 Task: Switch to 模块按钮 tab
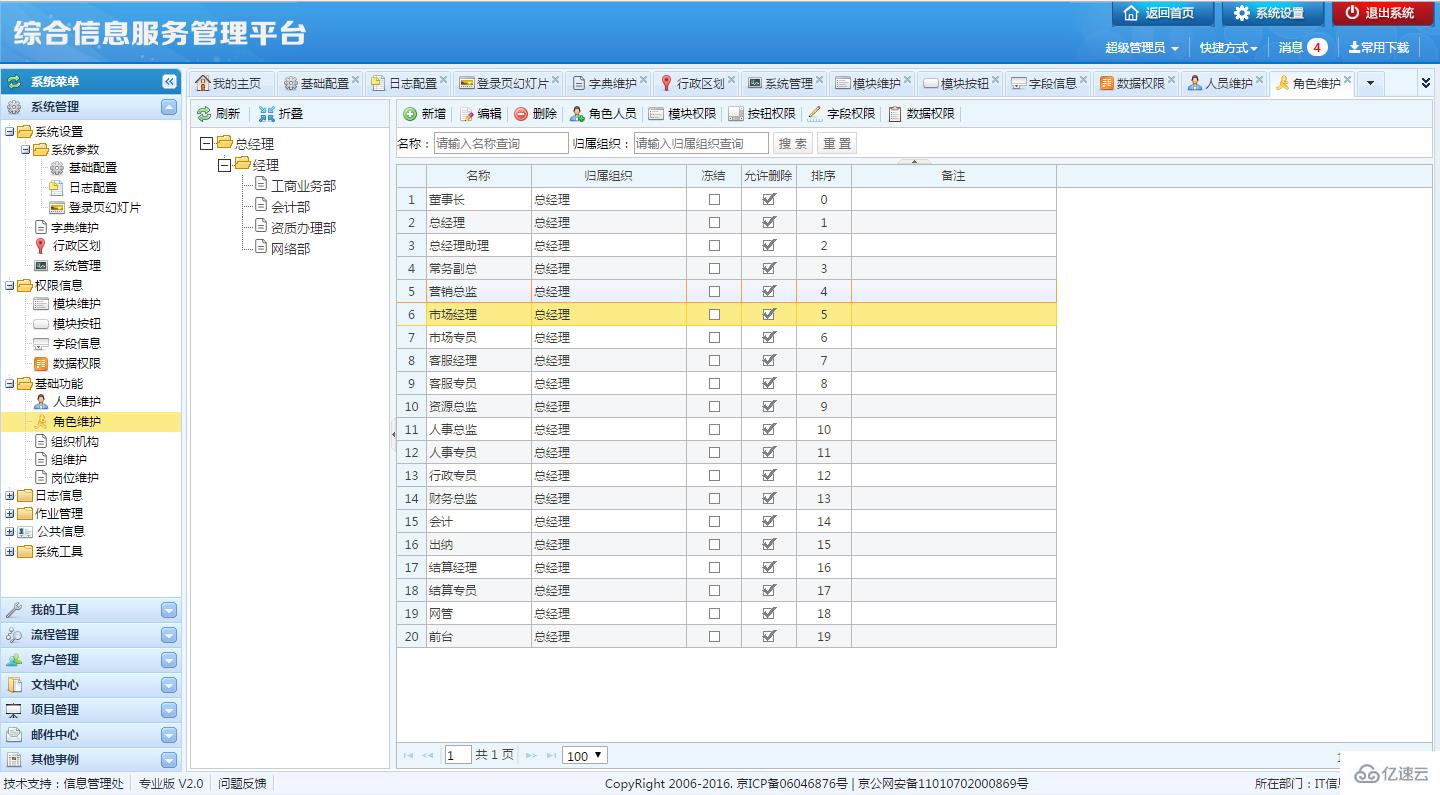pyautogui.click(x=958, y=84)
